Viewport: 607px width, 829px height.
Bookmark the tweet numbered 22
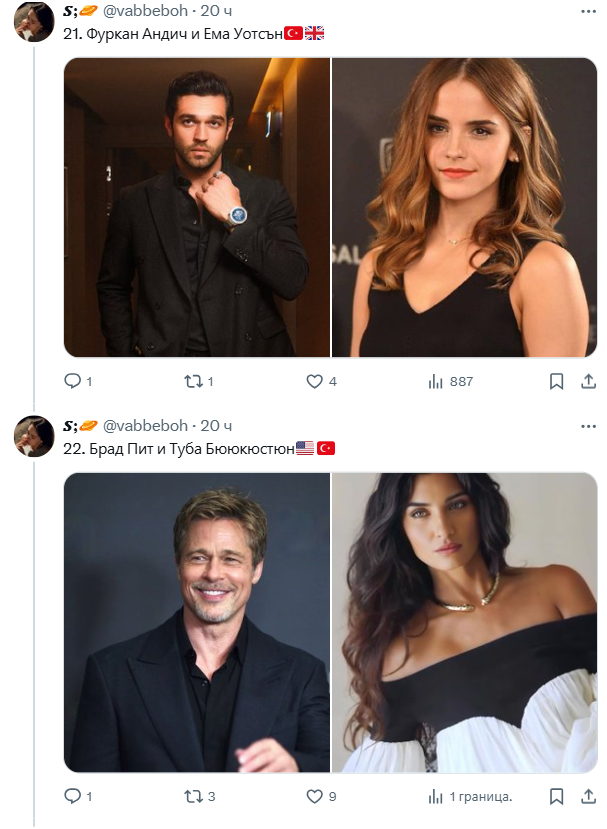[x=558, y=797]
